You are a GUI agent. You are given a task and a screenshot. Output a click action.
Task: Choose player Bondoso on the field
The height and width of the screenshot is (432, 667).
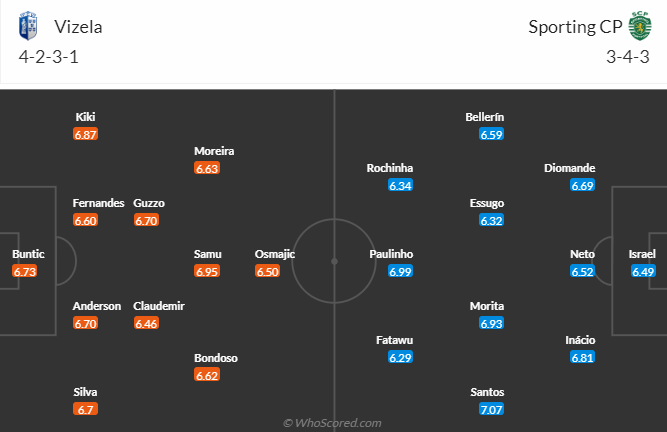[216, 358]
